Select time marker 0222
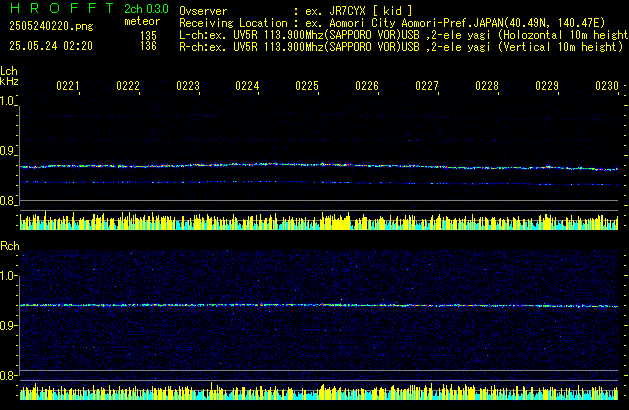629x410 pixels. pyautogui.click(x=128, y=86)
